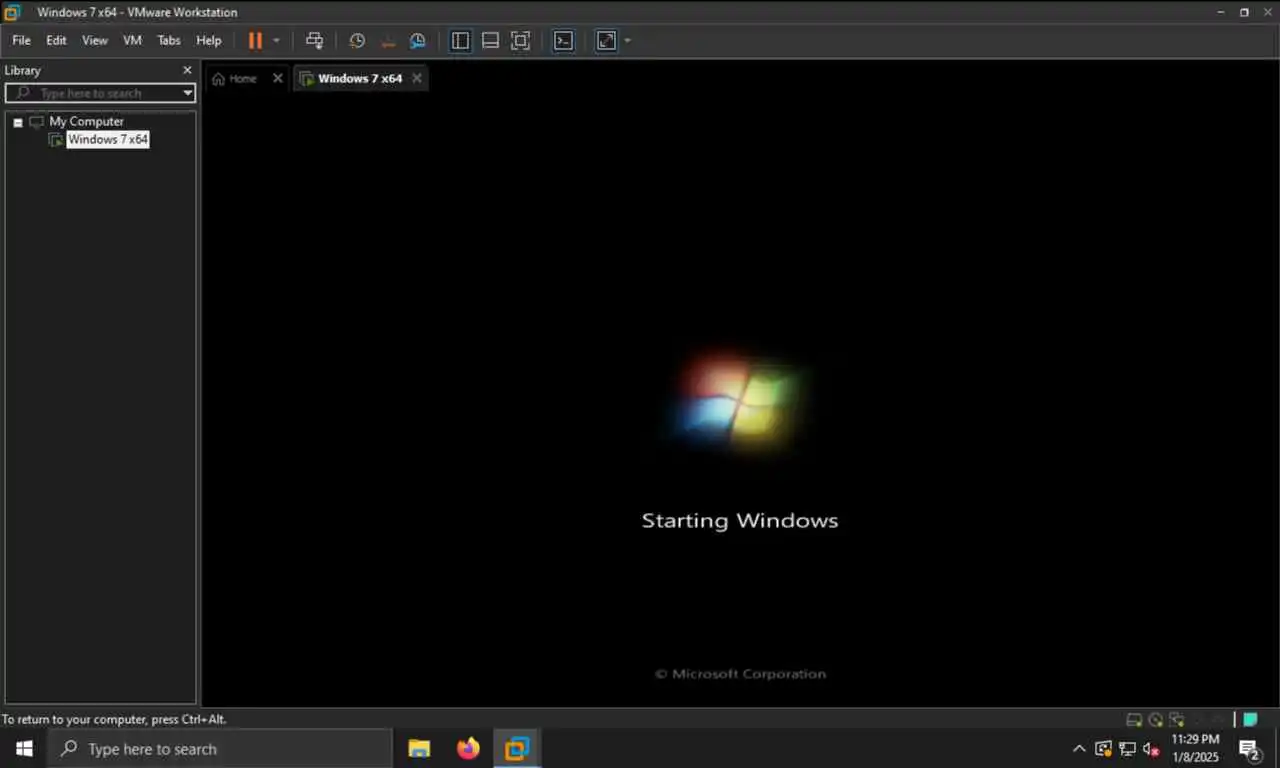The width and height of the screenshot is (1280, 768).
Task: Toggle the library sidebar view icon
Action: [x=460, y=41]
